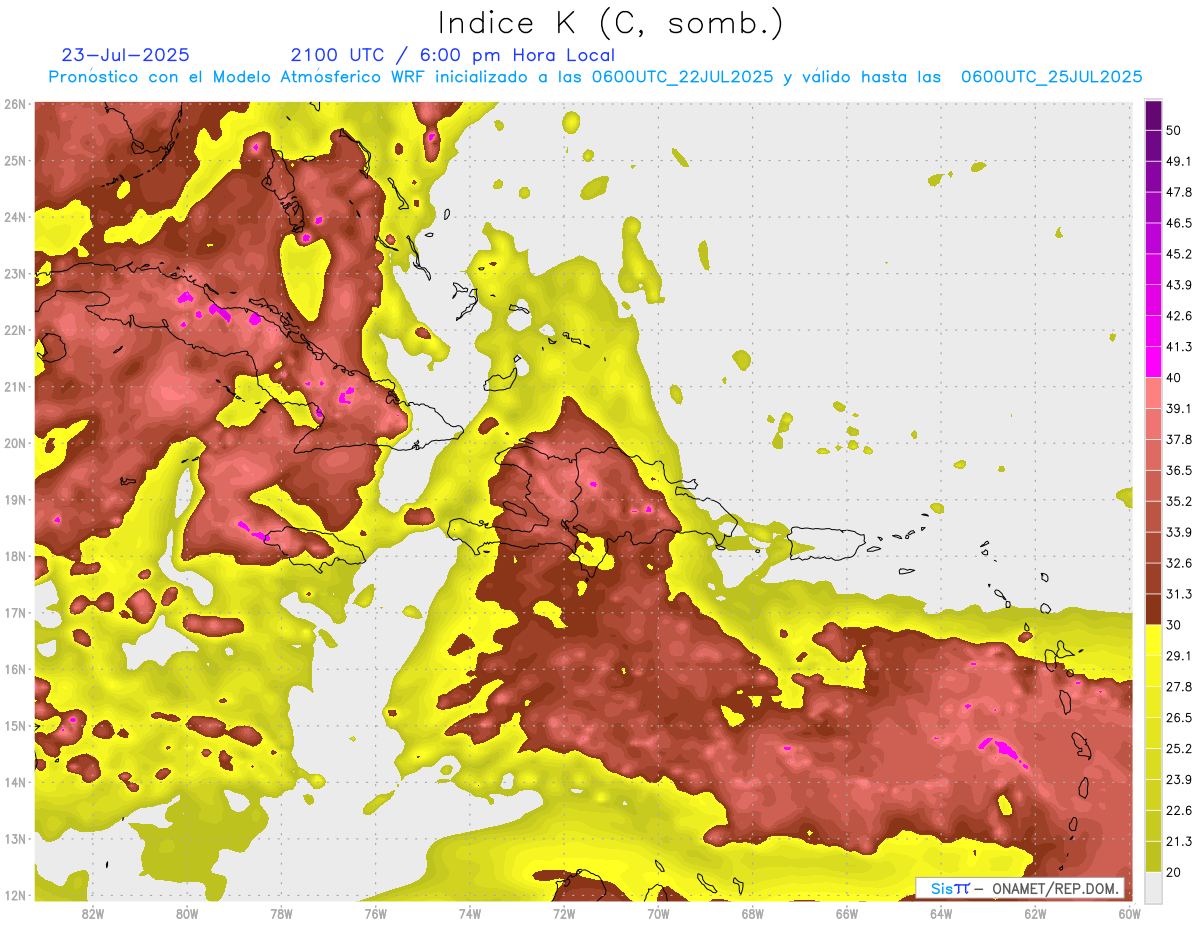
Task: Click the '66W' longitude label
Action: [x=847, y=913]
